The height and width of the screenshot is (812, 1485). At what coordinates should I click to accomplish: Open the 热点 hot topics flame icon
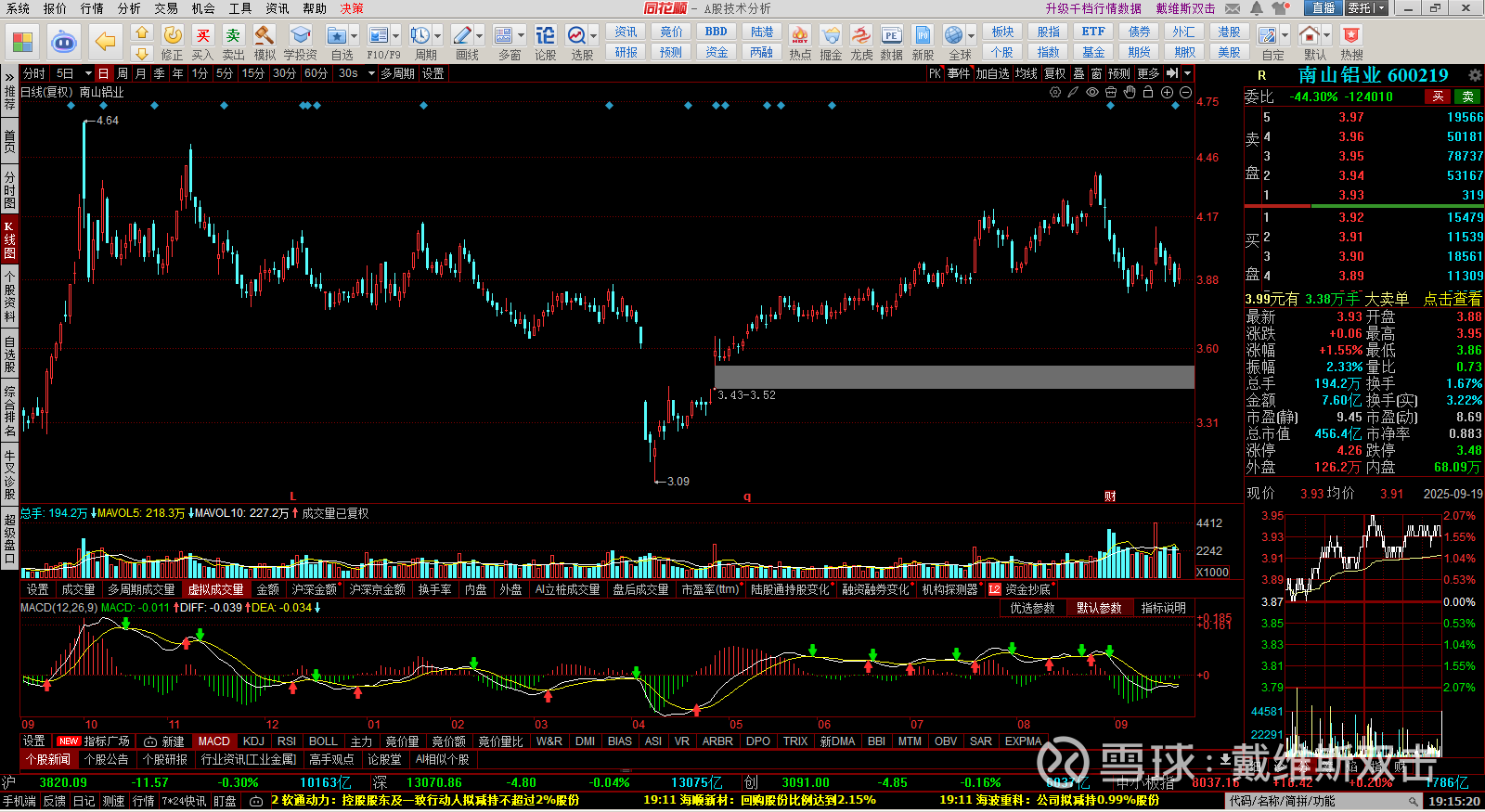(800, 43)
